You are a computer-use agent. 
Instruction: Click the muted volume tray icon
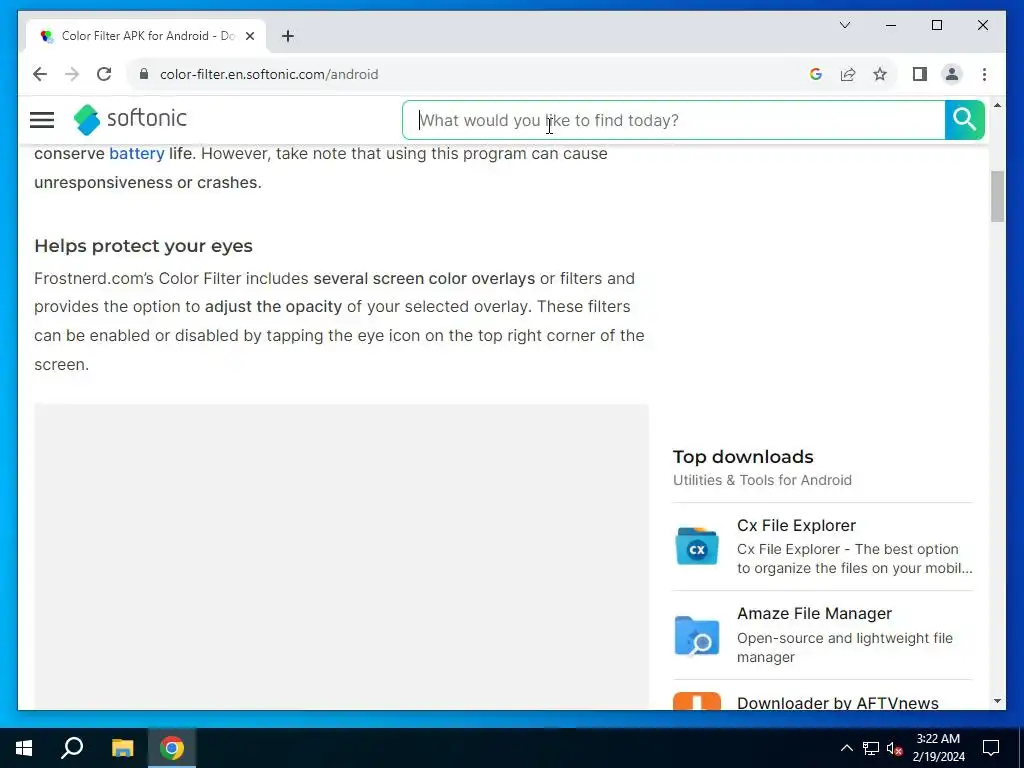(x=895, y=748)
